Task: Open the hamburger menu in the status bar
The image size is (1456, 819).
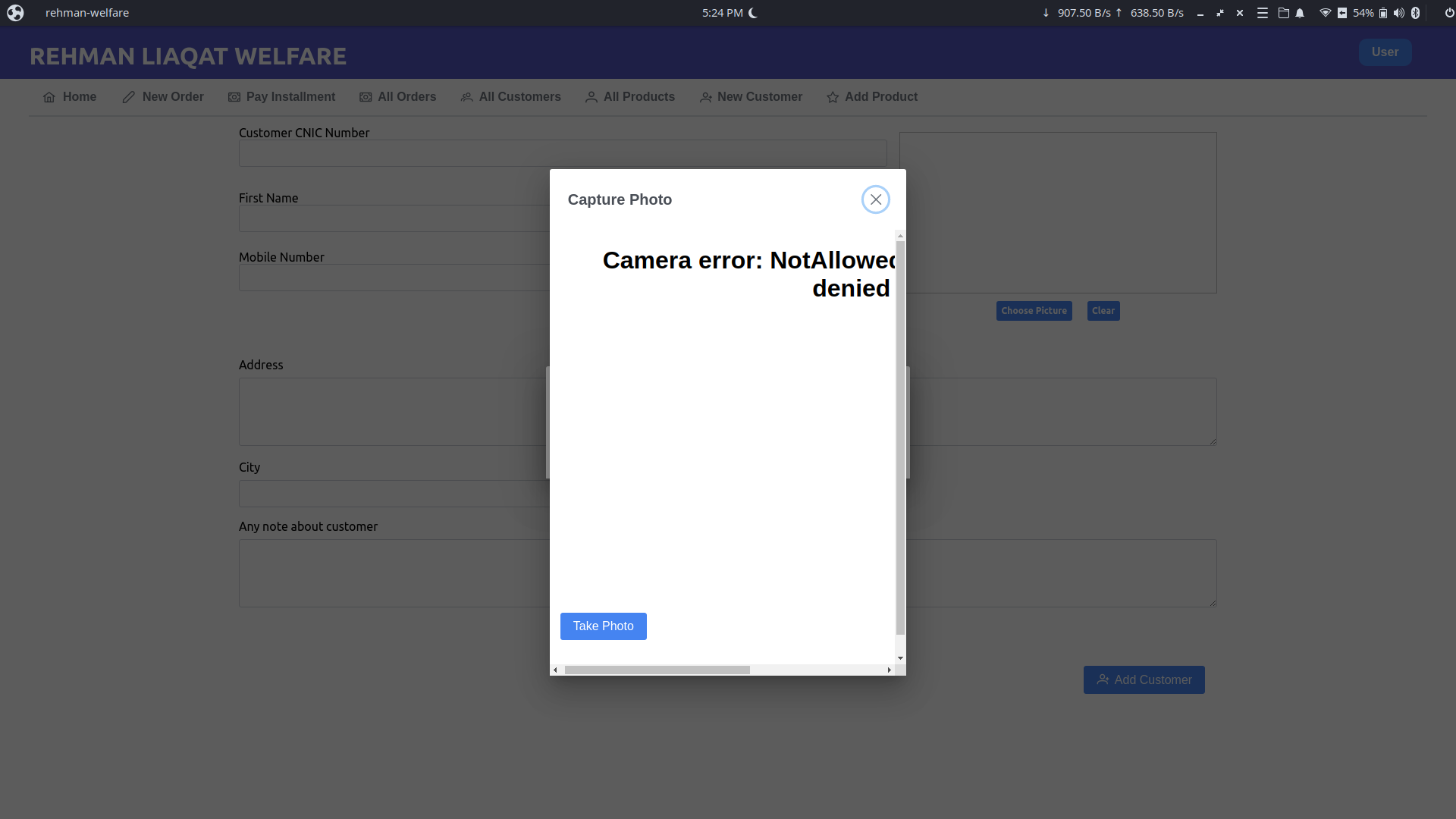Action: (1263, 13)
